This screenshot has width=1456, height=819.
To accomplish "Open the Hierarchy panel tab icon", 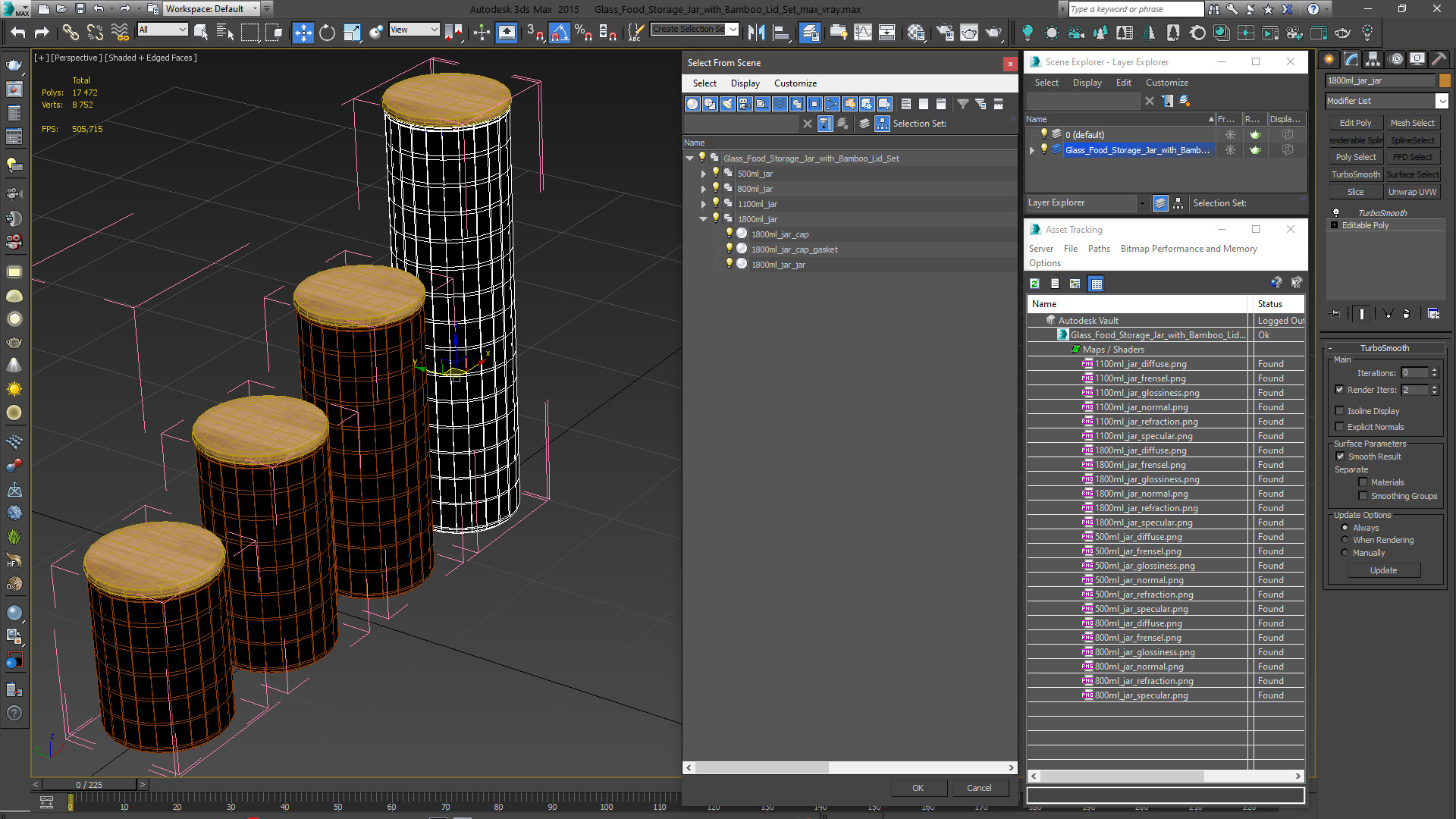I will tap(1373, 59).
